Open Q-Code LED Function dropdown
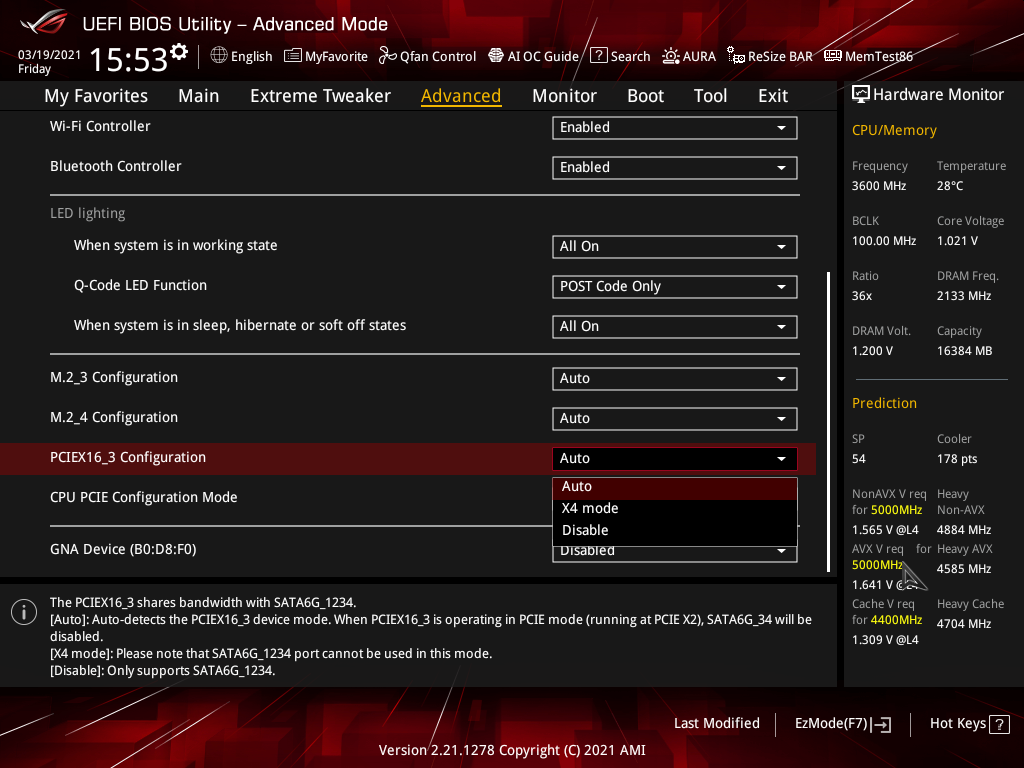This screenshot has height=768, width=1024. 675,287
